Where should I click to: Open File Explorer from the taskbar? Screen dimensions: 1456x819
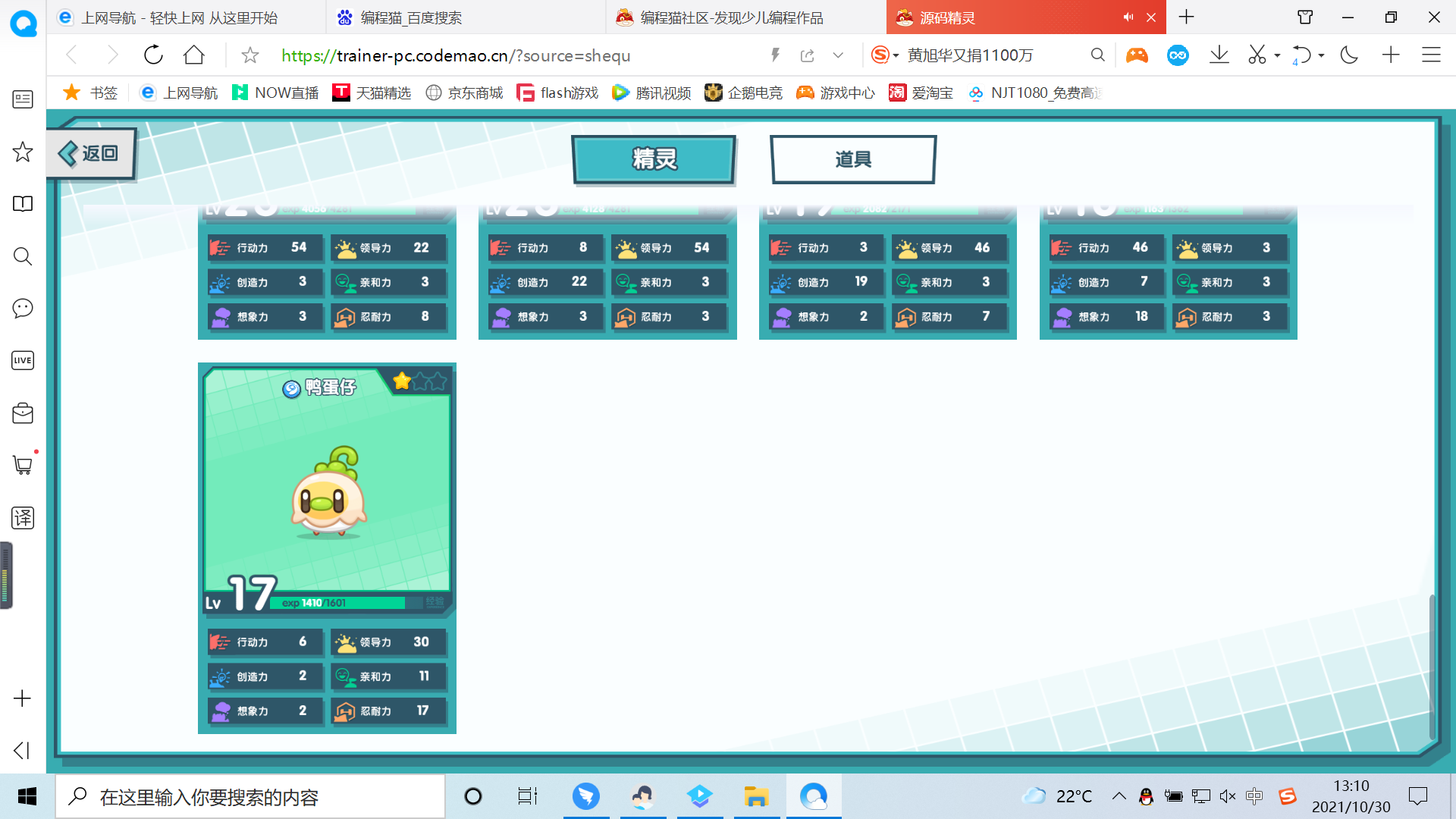point(756,796)
